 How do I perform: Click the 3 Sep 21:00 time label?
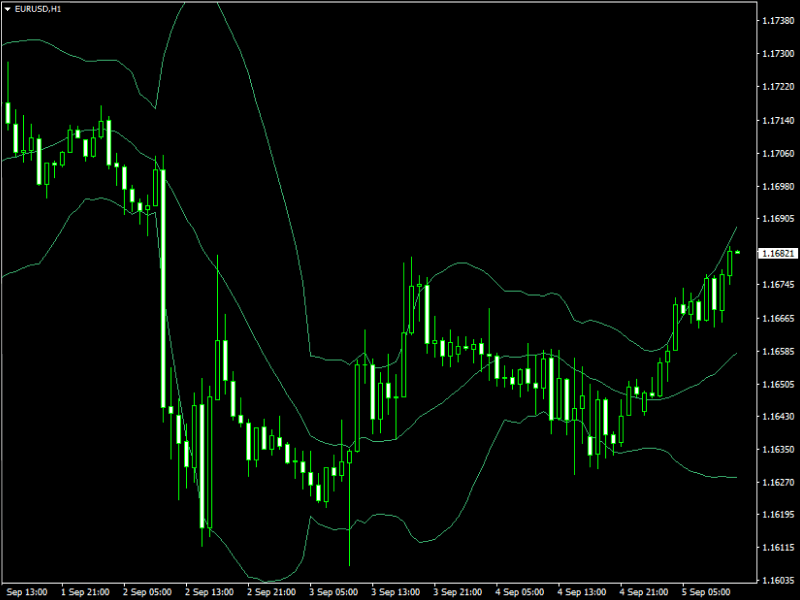click(458, 592)
